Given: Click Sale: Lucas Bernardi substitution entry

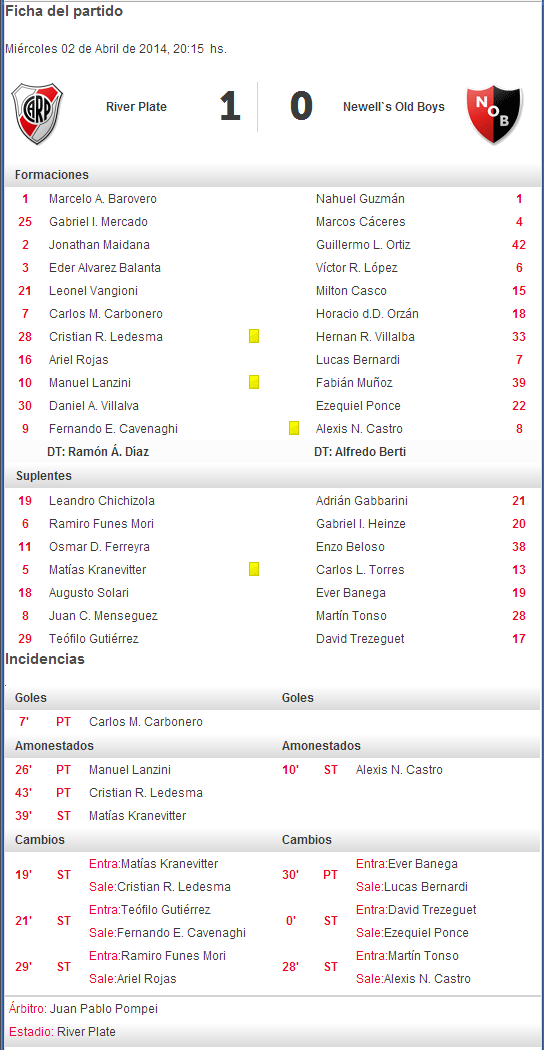Looking at the screenshot, I should point(411,887).
